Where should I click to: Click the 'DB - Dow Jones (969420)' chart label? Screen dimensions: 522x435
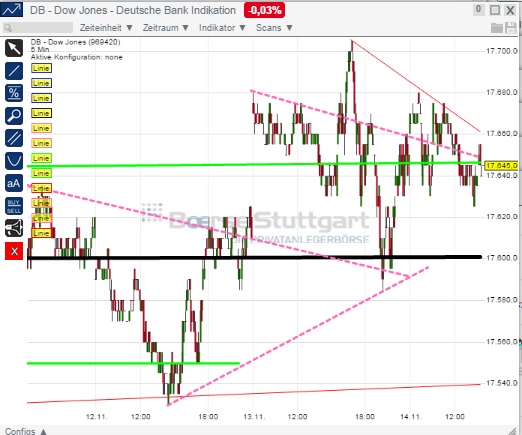pos(76,42)
